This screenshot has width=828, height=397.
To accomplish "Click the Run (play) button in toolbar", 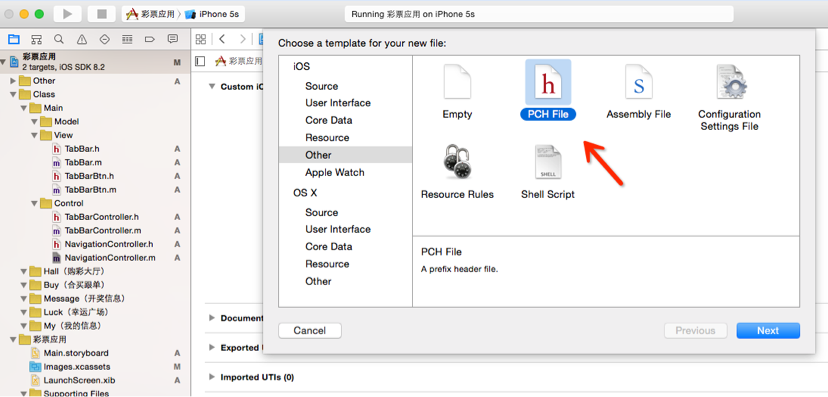I will click(68, 14).
